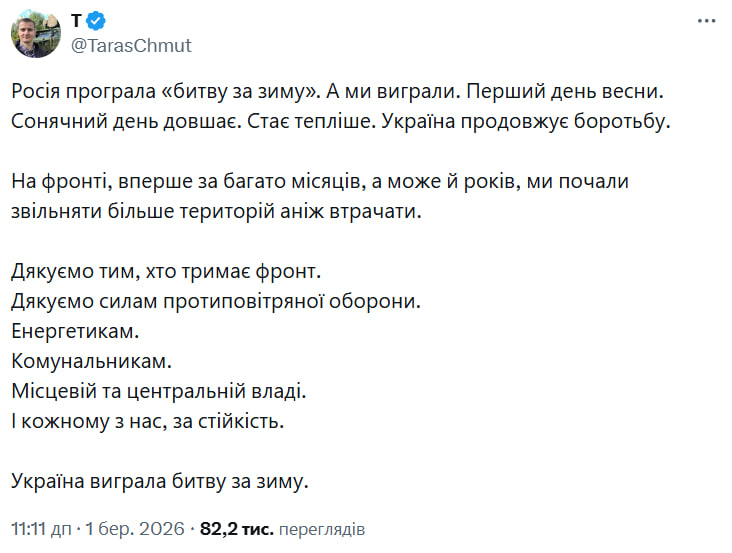Click the word "Енергетикам."
Viewport: 732px width, 553px height.
coord(72,330)
